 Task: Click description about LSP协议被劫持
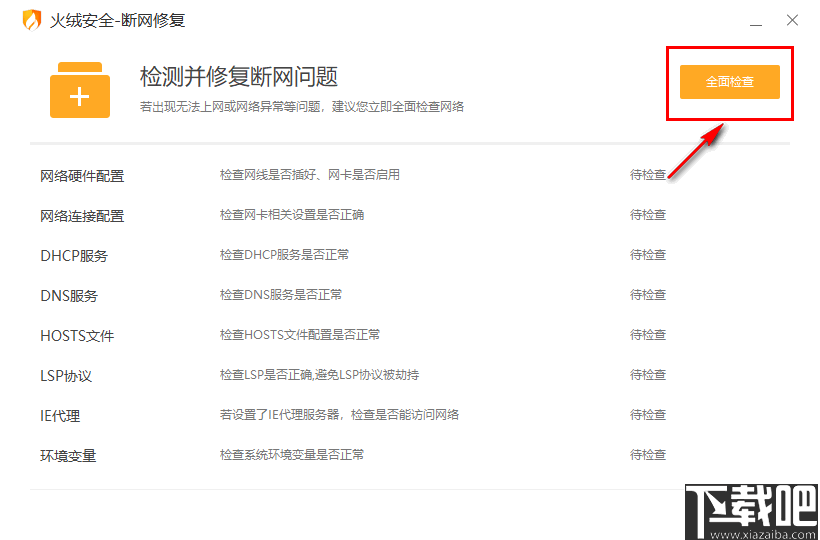point(319,375)
